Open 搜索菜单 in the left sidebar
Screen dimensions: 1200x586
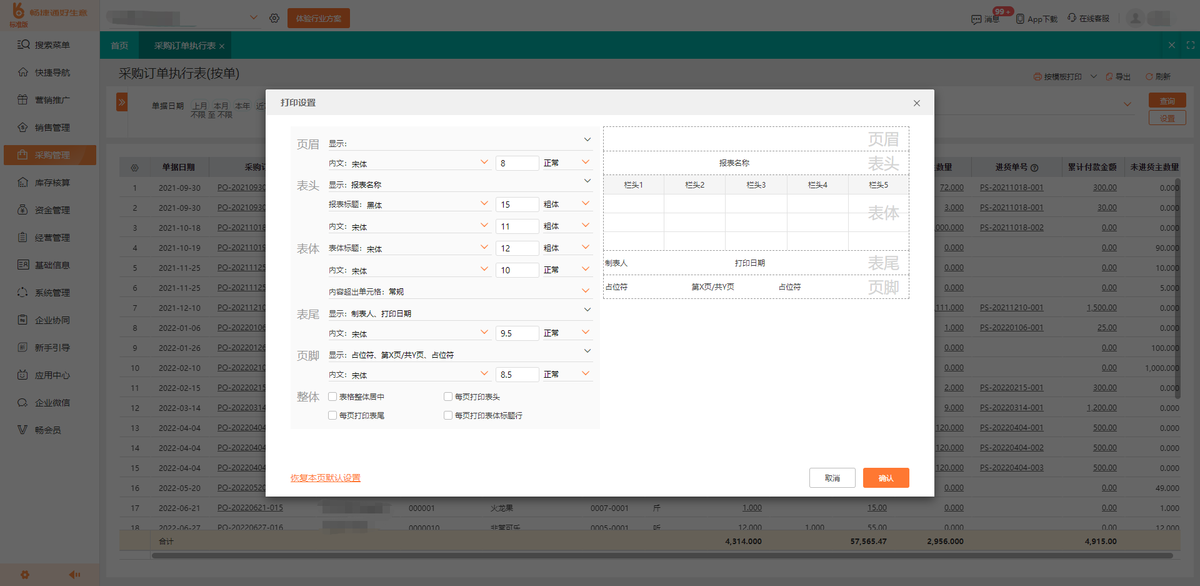[x=50, y=45]
